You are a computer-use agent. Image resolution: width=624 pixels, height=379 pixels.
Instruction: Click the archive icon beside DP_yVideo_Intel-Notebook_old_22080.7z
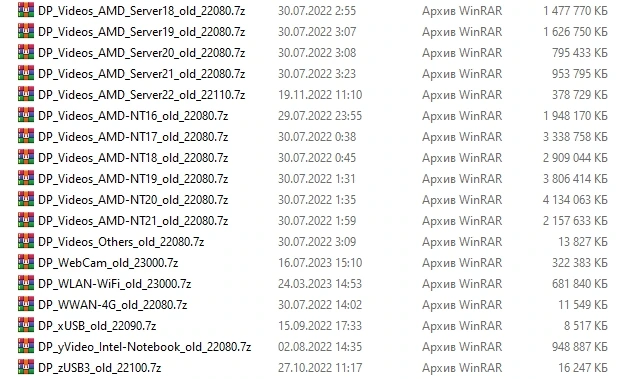click(x=26, y=346)
